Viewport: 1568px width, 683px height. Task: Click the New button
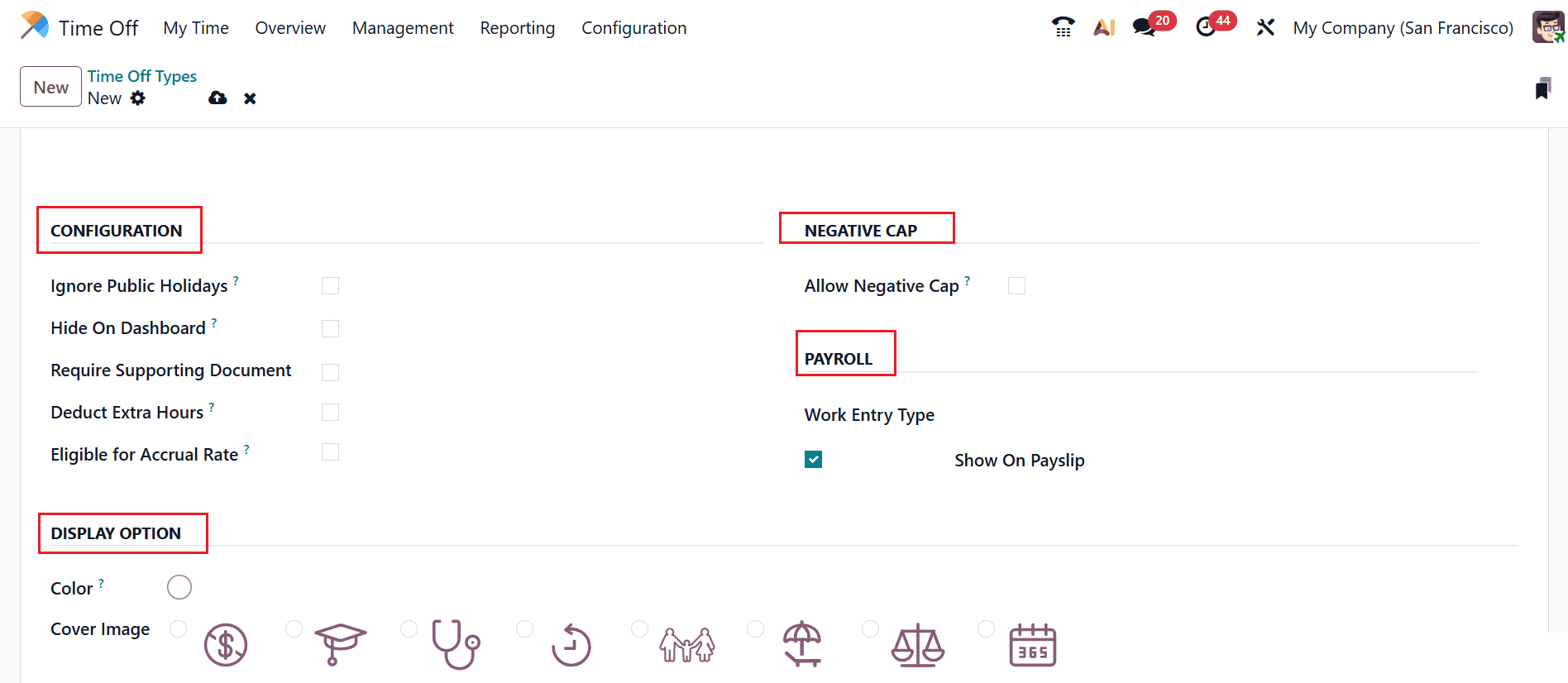point(50,87)
